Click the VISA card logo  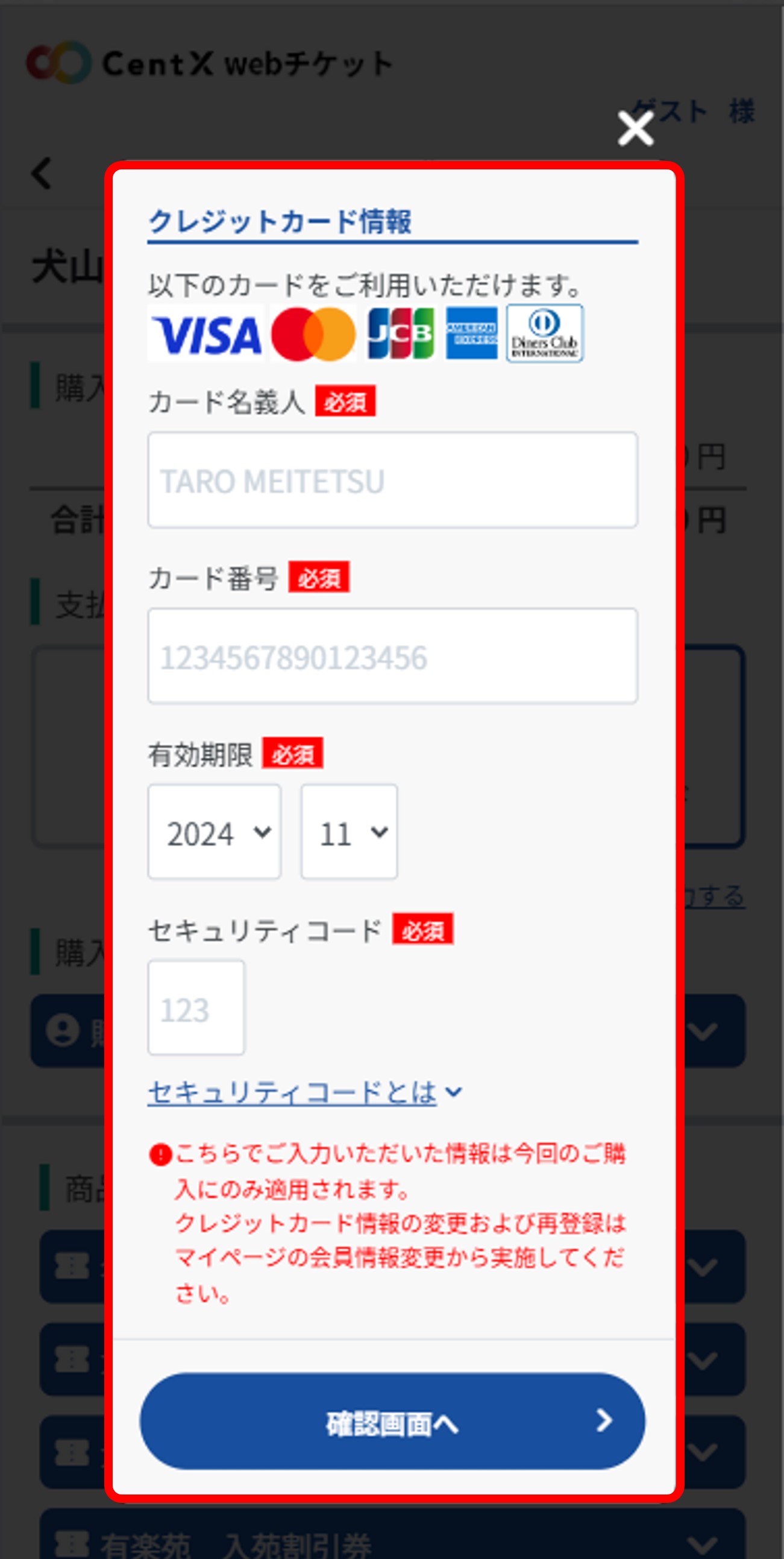[x=206, y=334]
